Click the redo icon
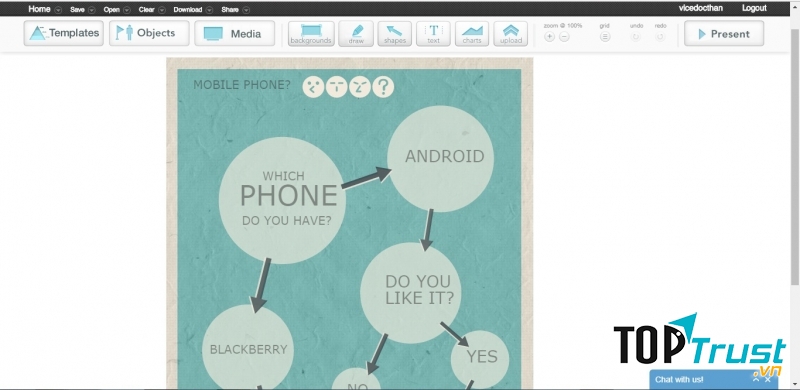800x390 pixels. pyautogui.click(x=660, y=37)
